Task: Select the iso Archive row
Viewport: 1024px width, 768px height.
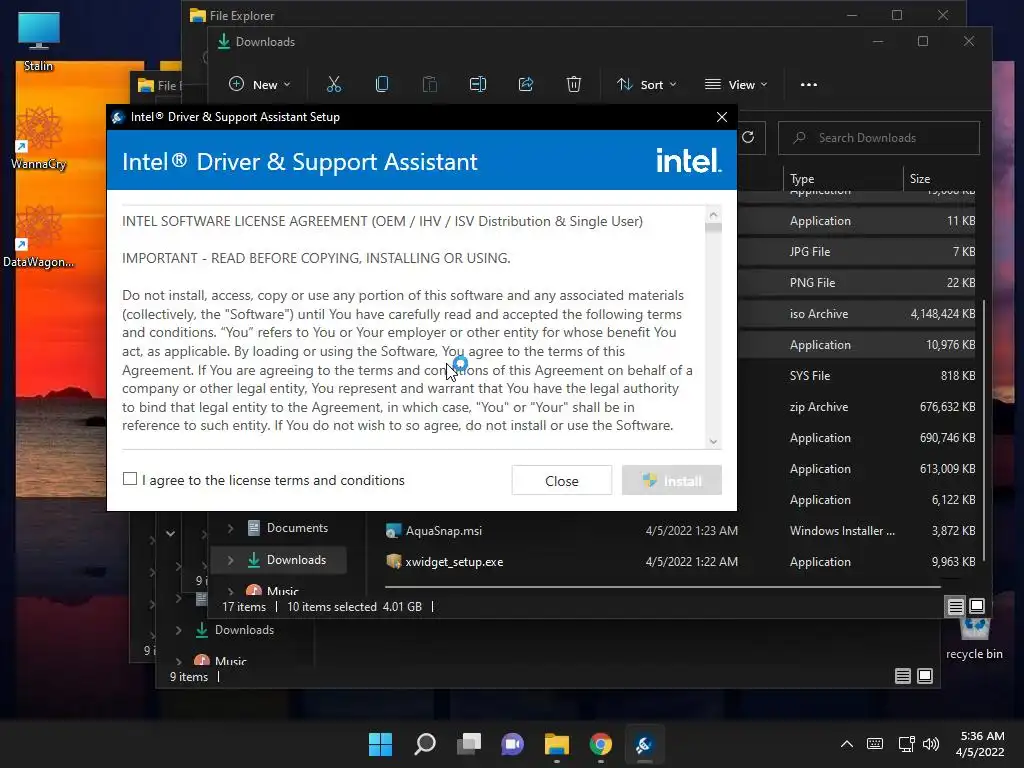Action: tap(857, 313)
